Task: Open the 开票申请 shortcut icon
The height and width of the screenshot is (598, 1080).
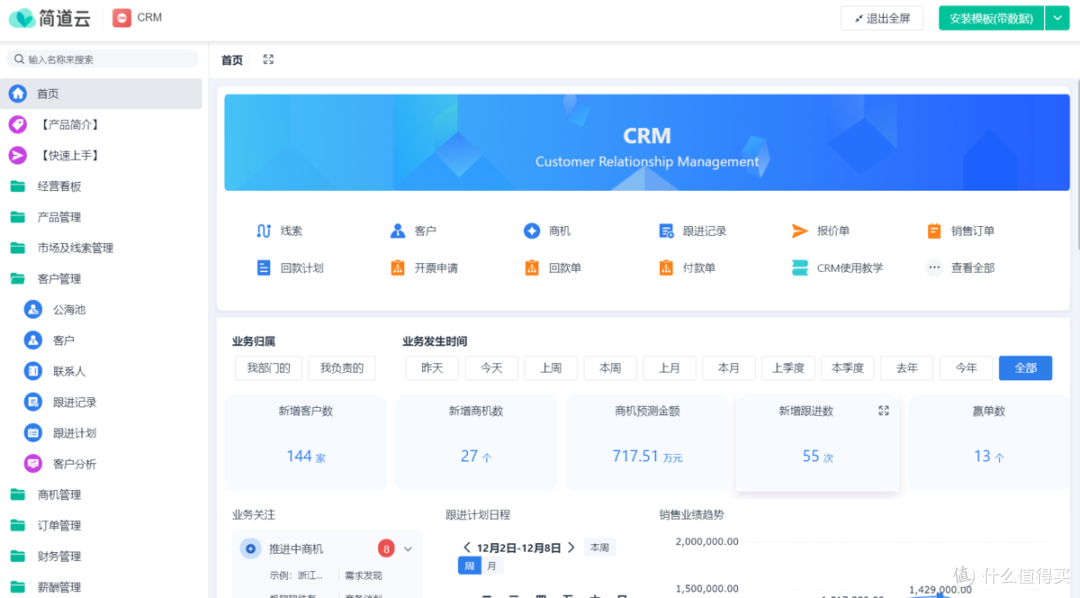Action: (x=397, y=268)
